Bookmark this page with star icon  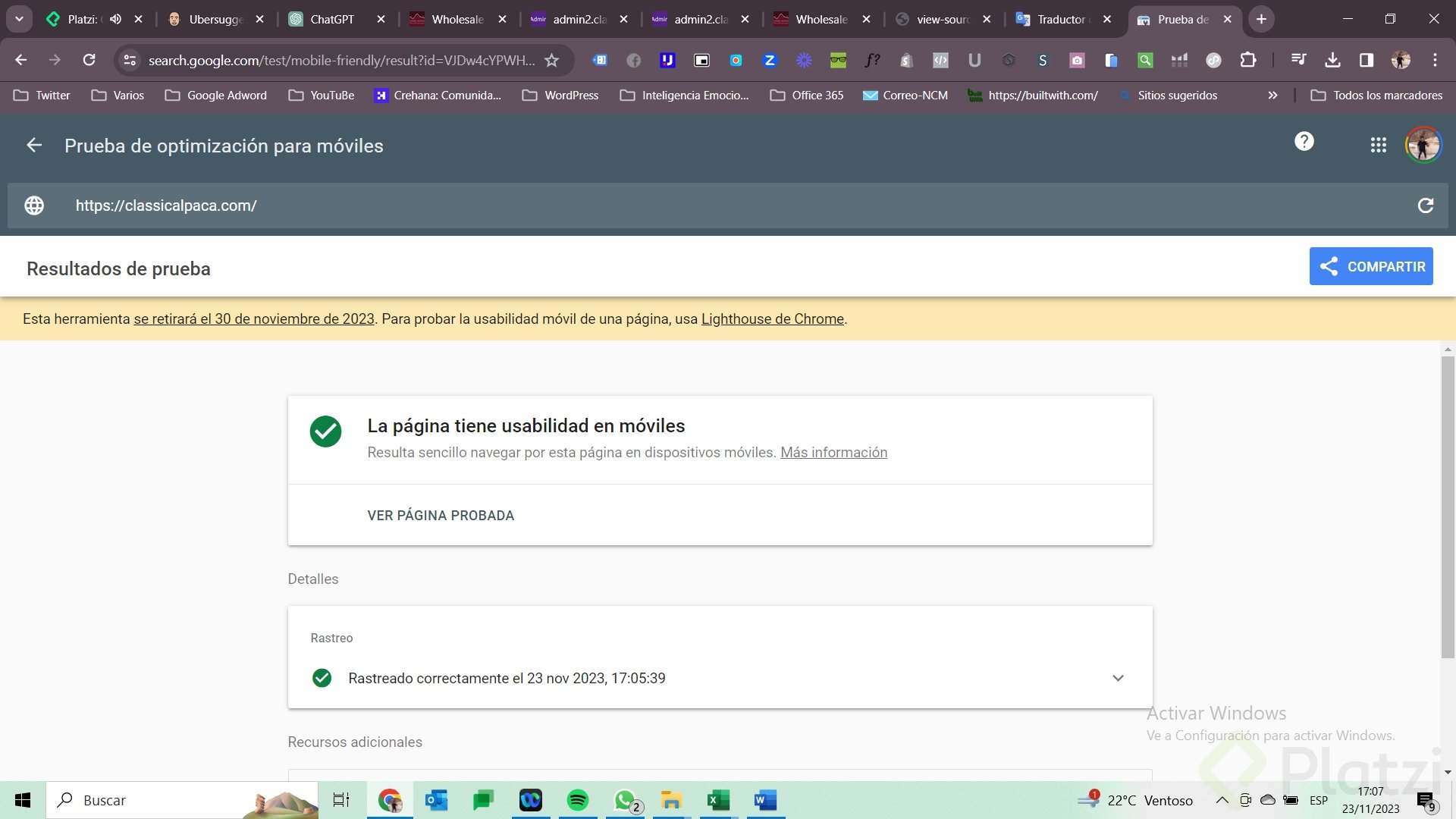click(x=552, y=60)
